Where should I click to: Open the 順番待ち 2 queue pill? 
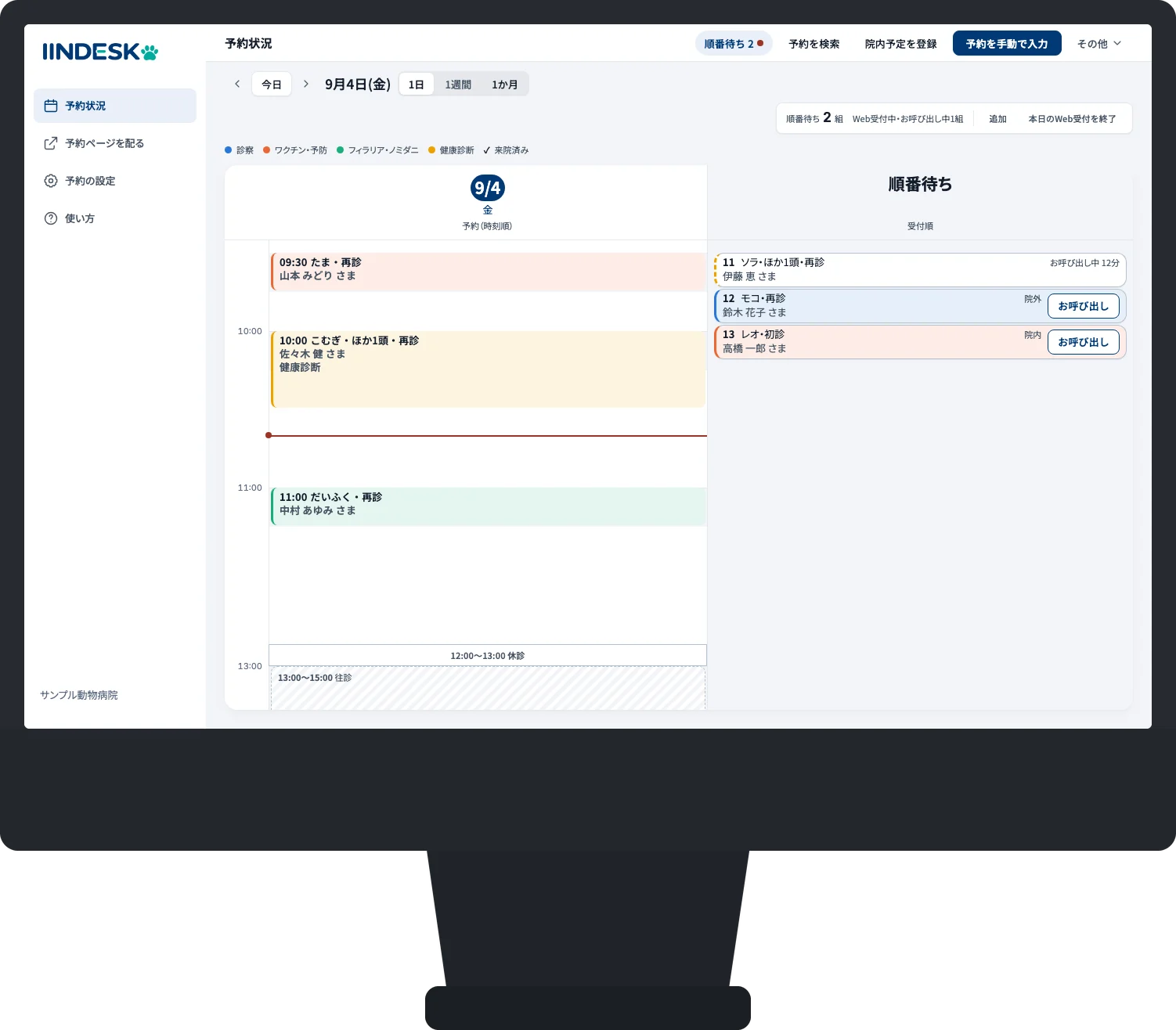coord(734,44)
